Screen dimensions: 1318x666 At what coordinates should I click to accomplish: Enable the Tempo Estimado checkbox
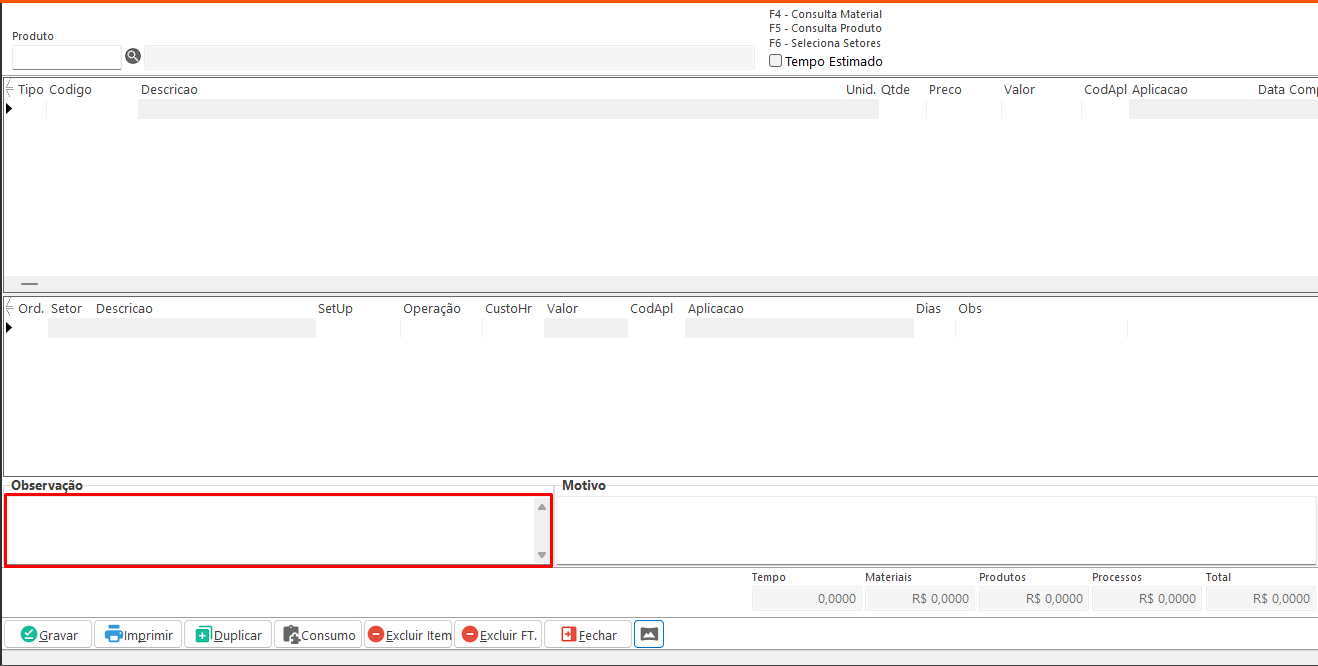776,61
